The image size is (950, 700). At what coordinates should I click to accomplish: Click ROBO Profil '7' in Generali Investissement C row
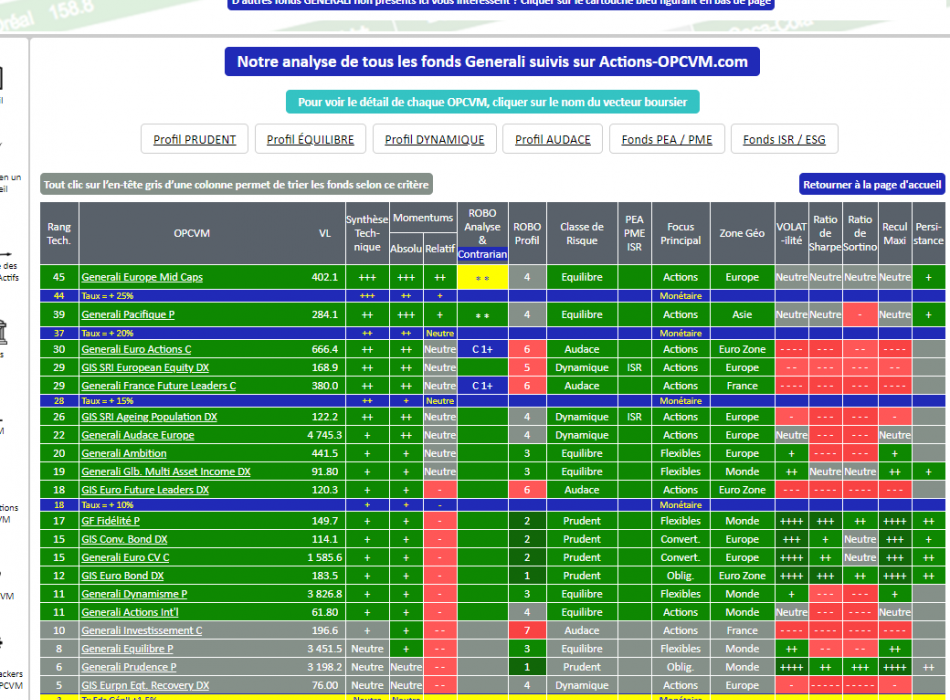[x=527, y=630]
